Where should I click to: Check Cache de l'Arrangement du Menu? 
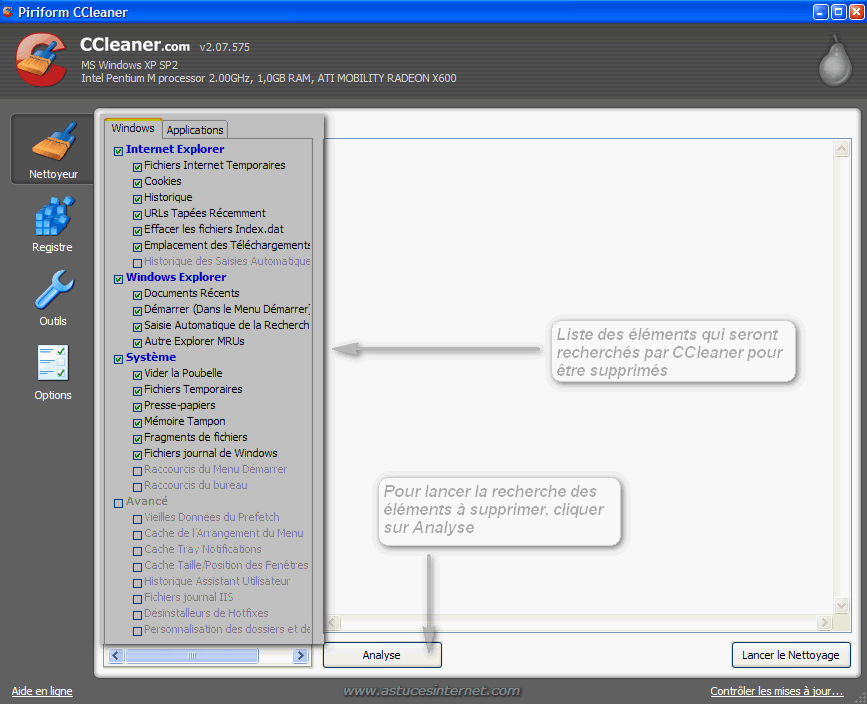(137, 536)
